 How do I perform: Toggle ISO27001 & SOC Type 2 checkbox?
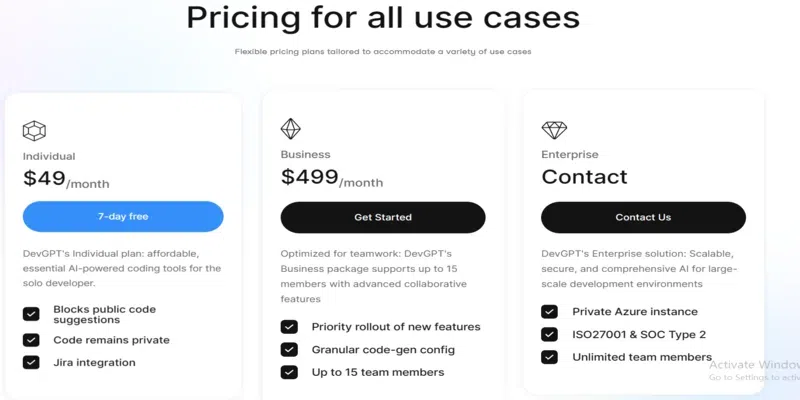click(x=550, y=334)
